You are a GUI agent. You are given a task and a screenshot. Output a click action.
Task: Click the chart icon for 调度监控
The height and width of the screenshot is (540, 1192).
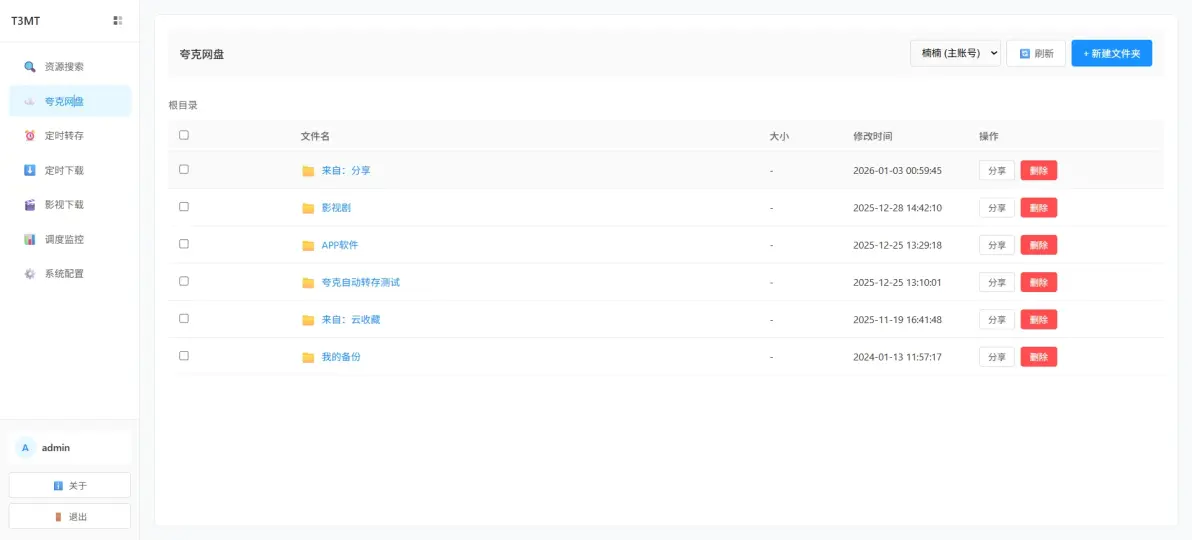point(30,240)
